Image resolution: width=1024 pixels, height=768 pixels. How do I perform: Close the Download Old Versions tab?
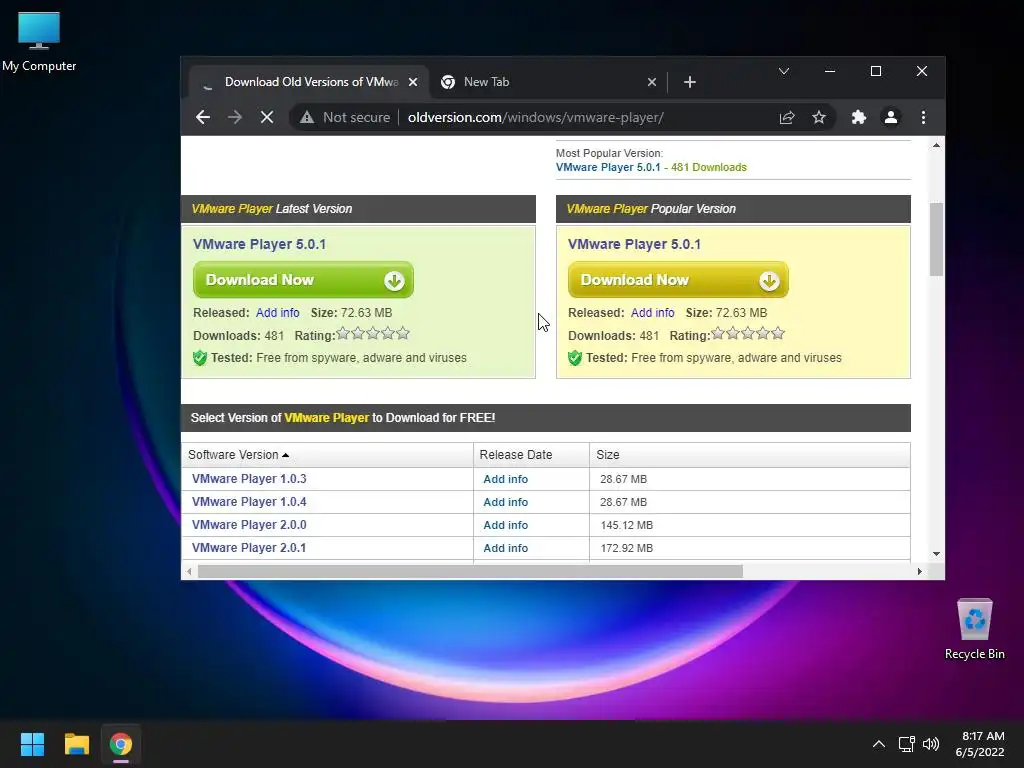413,82
